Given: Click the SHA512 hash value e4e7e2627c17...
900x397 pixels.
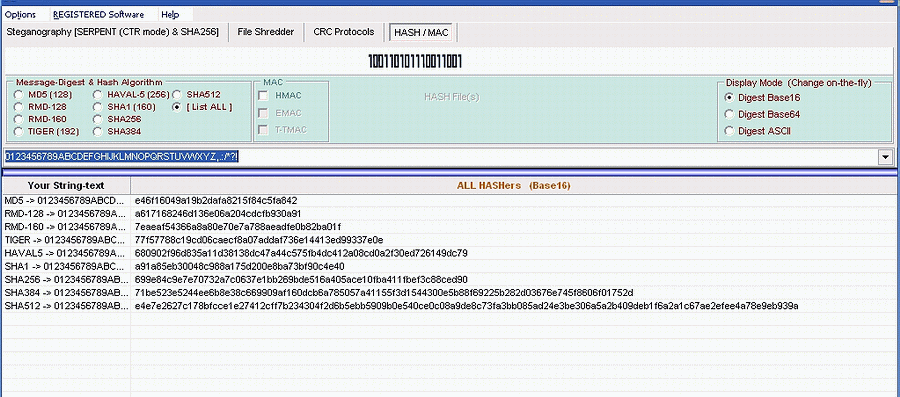Looking at the screenshot, I should click(467, 306).
